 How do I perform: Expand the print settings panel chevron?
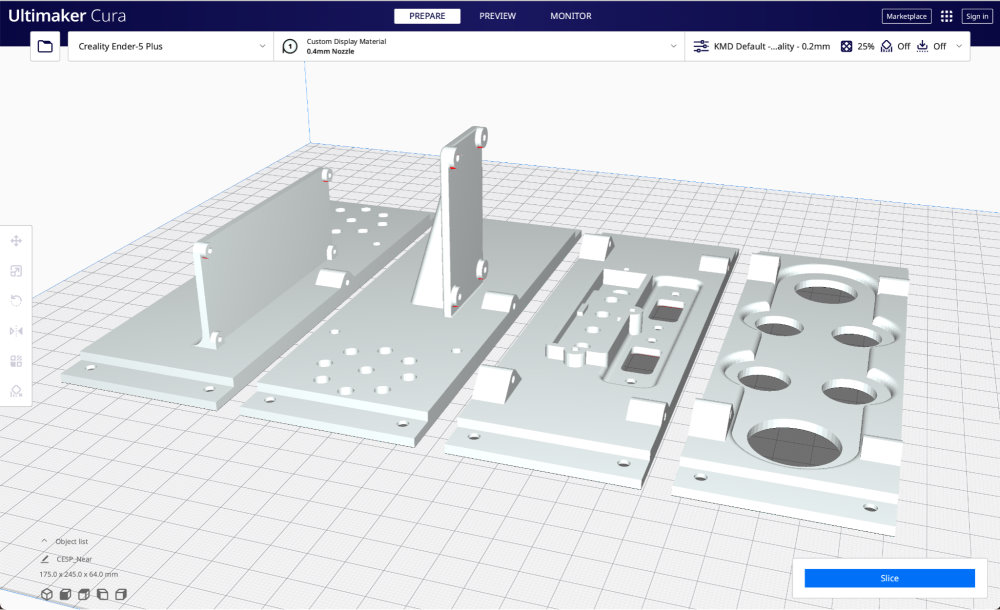coord(959,46)
